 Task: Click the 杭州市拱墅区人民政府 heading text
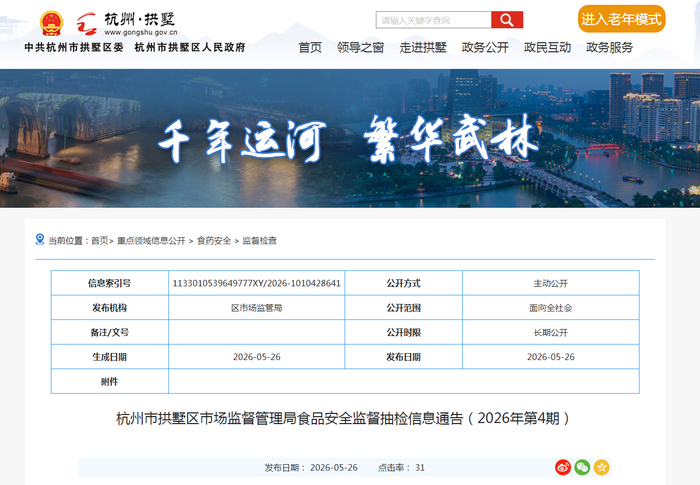(x=190, y=47)
